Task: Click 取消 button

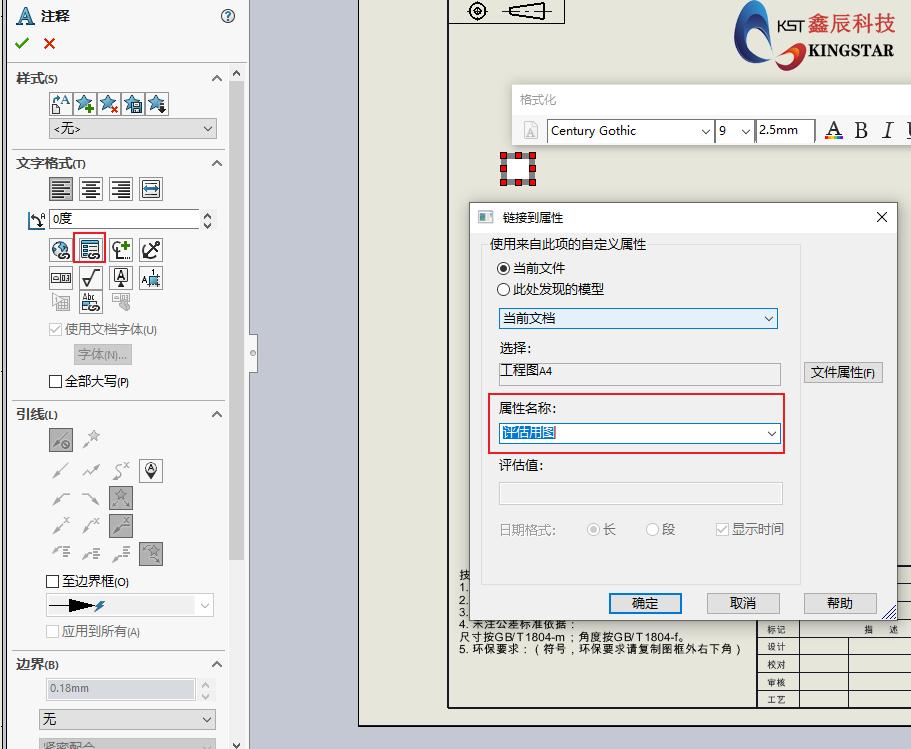Action: tap(743, 603)
